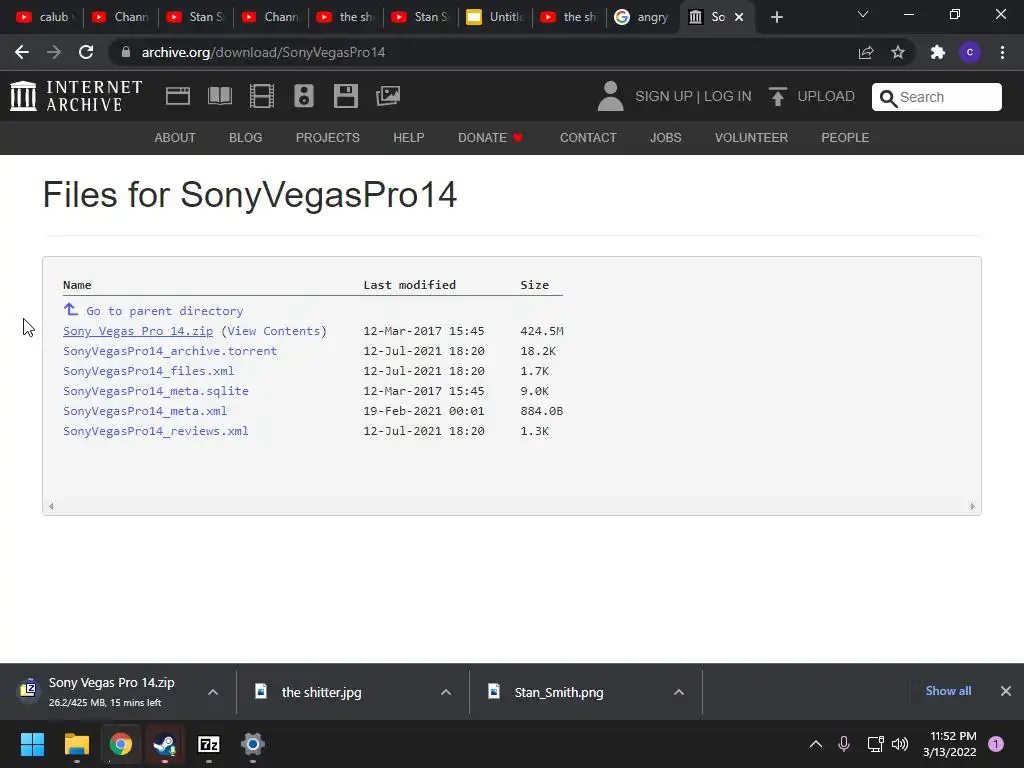Screen dimensions: 1024x768
Task: Open 7-Zip from the taskbar
Action: tap(208, 744)
